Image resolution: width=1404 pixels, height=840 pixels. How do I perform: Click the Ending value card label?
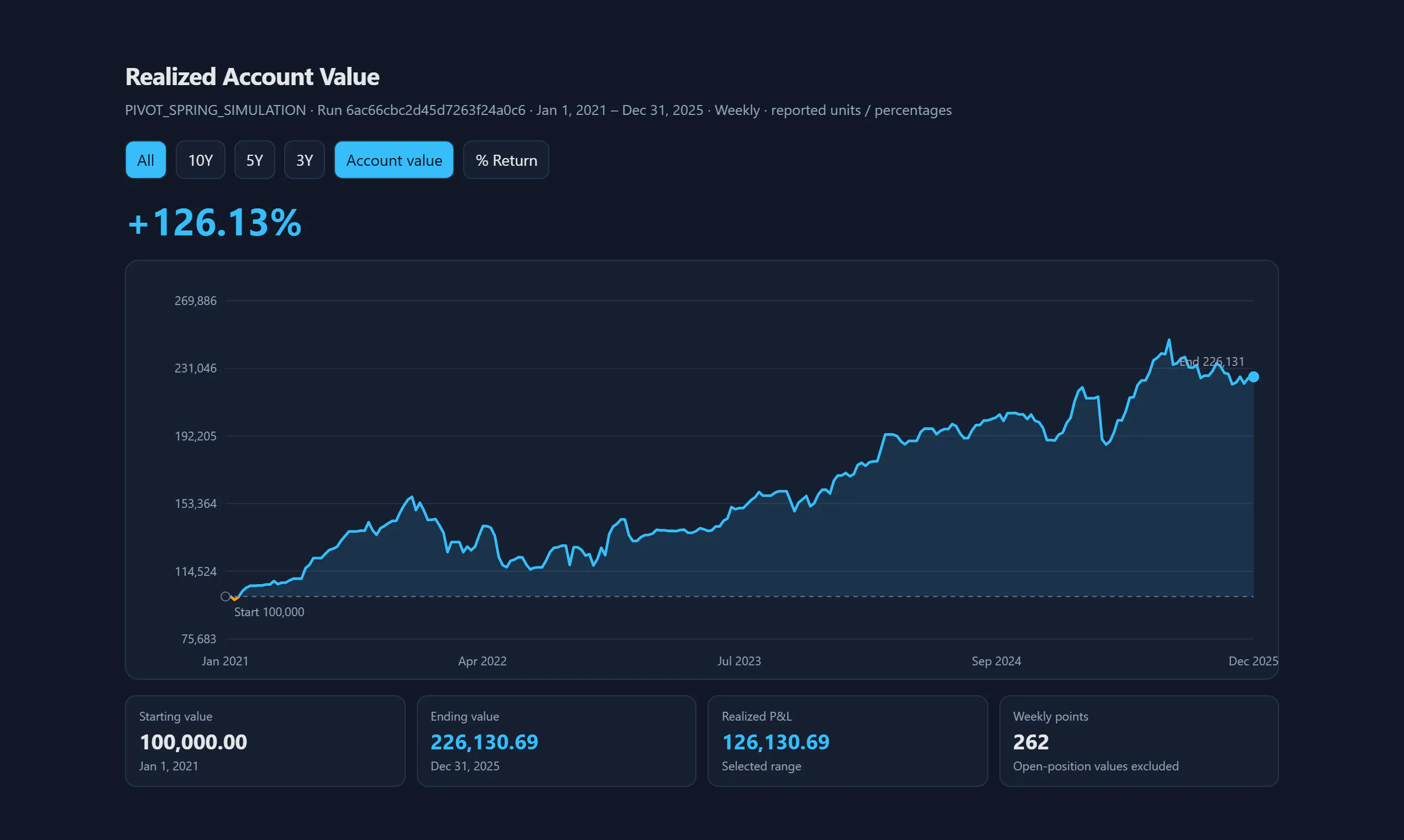point(465,717)
